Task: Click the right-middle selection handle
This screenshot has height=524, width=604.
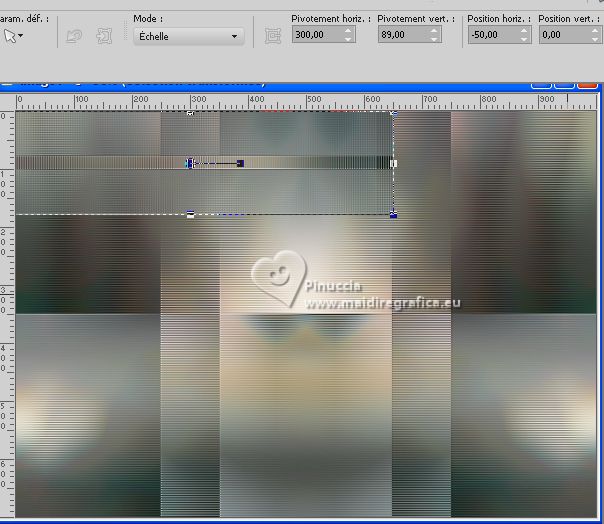Action: (x=393, y=164)
